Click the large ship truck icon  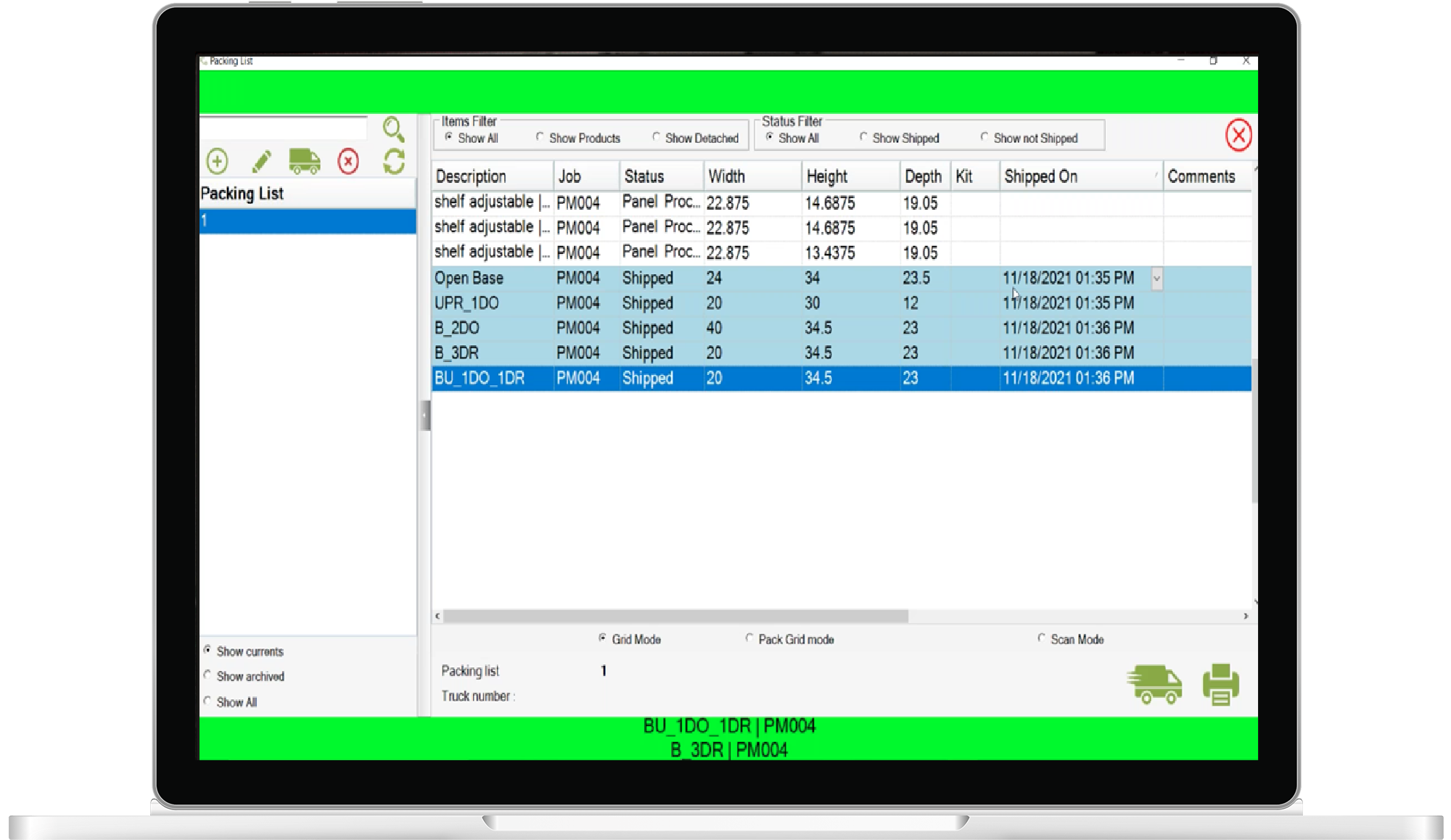[1154, 684]
